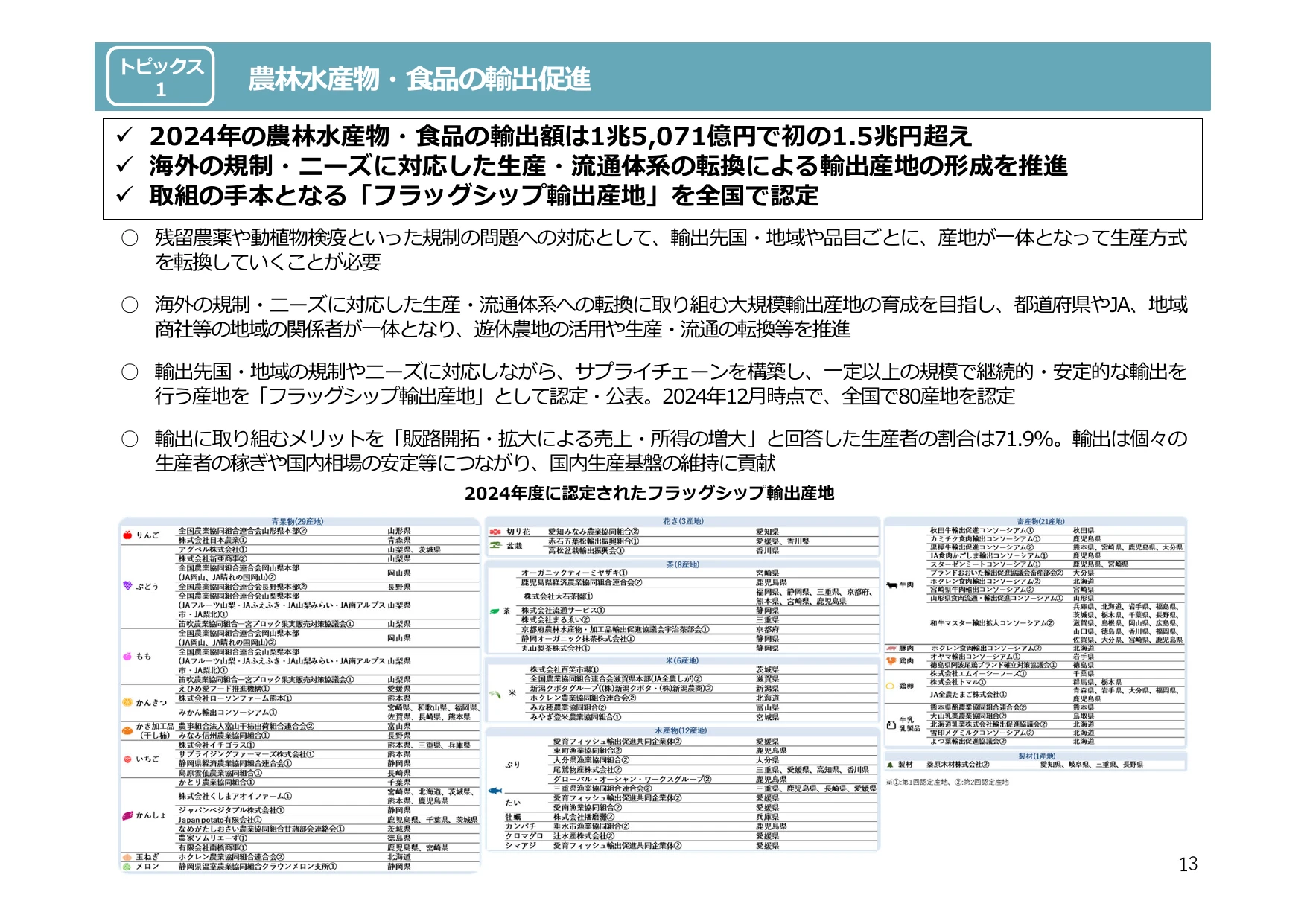Click the chart title 2024年度に認定されたフラッグシップ輸出産地

[649, 493]
